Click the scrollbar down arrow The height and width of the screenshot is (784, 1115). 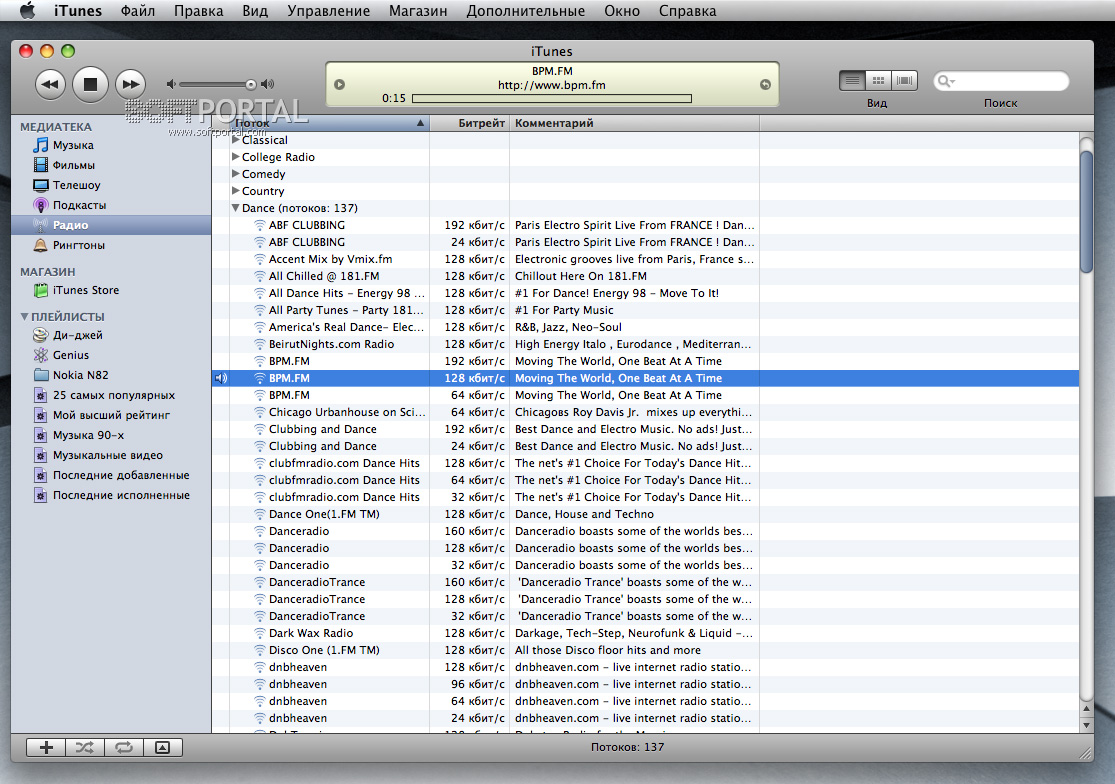[x=1086, y=725]
